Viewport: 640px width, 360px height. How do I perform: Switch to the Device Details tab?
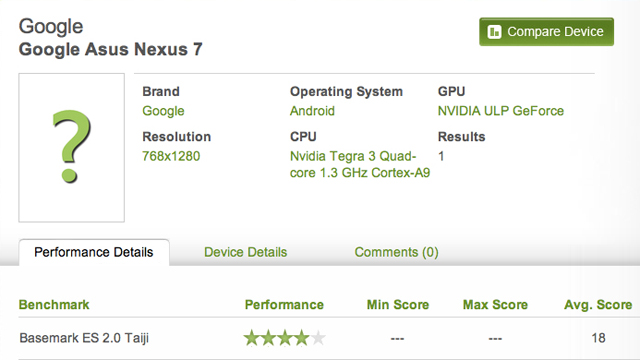[x=246, y=252]
